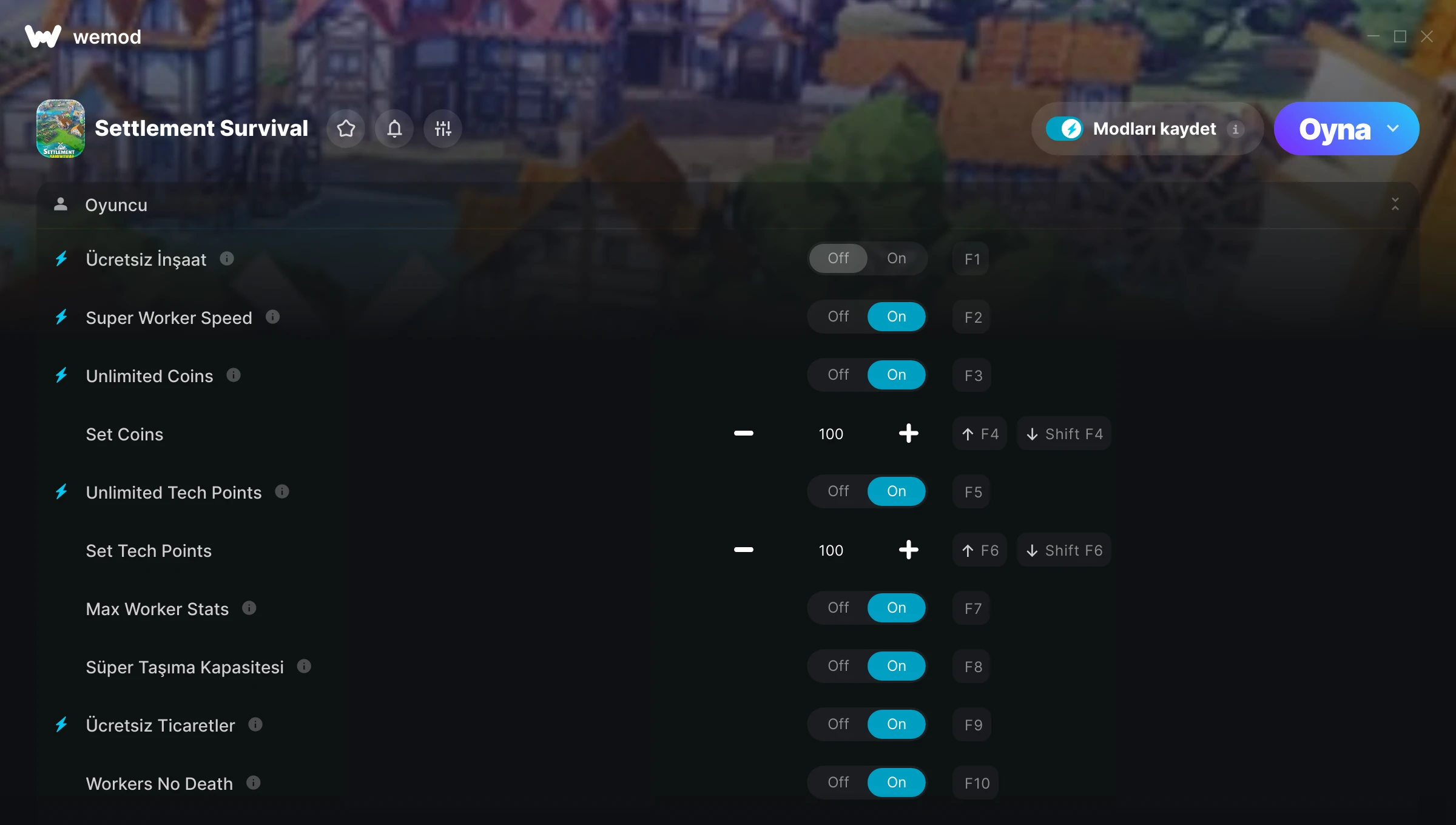Edit the Set Coins value field

pyautogui.click(x=831, y=434)
